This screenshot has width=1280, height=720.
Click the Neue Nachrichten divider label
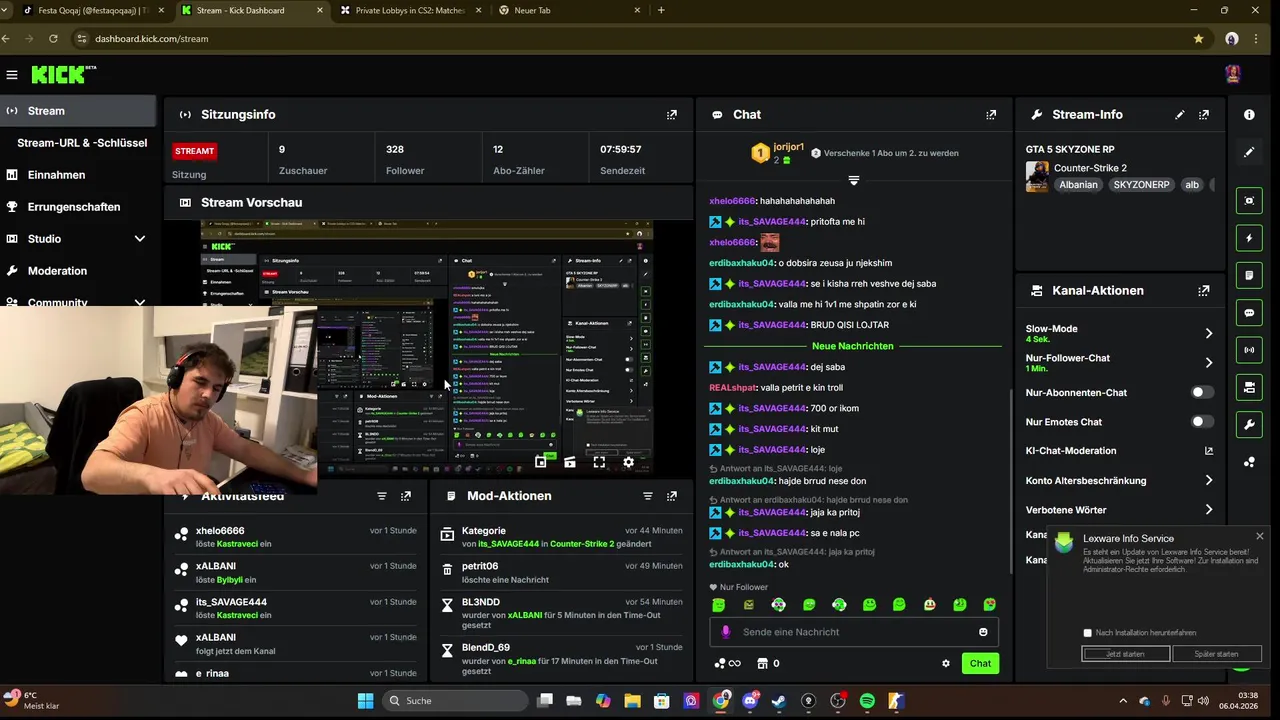(853, 346)
